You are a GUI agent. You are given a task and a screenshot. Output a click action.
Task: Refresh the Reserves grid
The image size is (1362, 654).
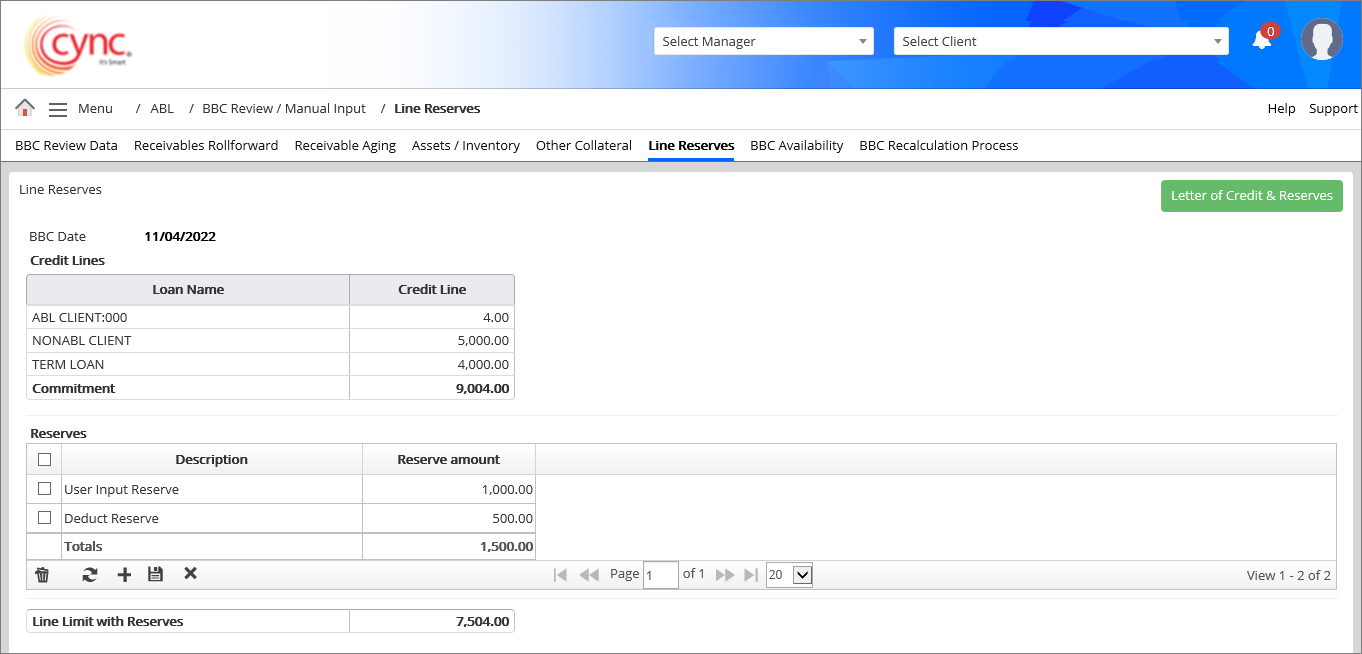[x=90, y=575]
